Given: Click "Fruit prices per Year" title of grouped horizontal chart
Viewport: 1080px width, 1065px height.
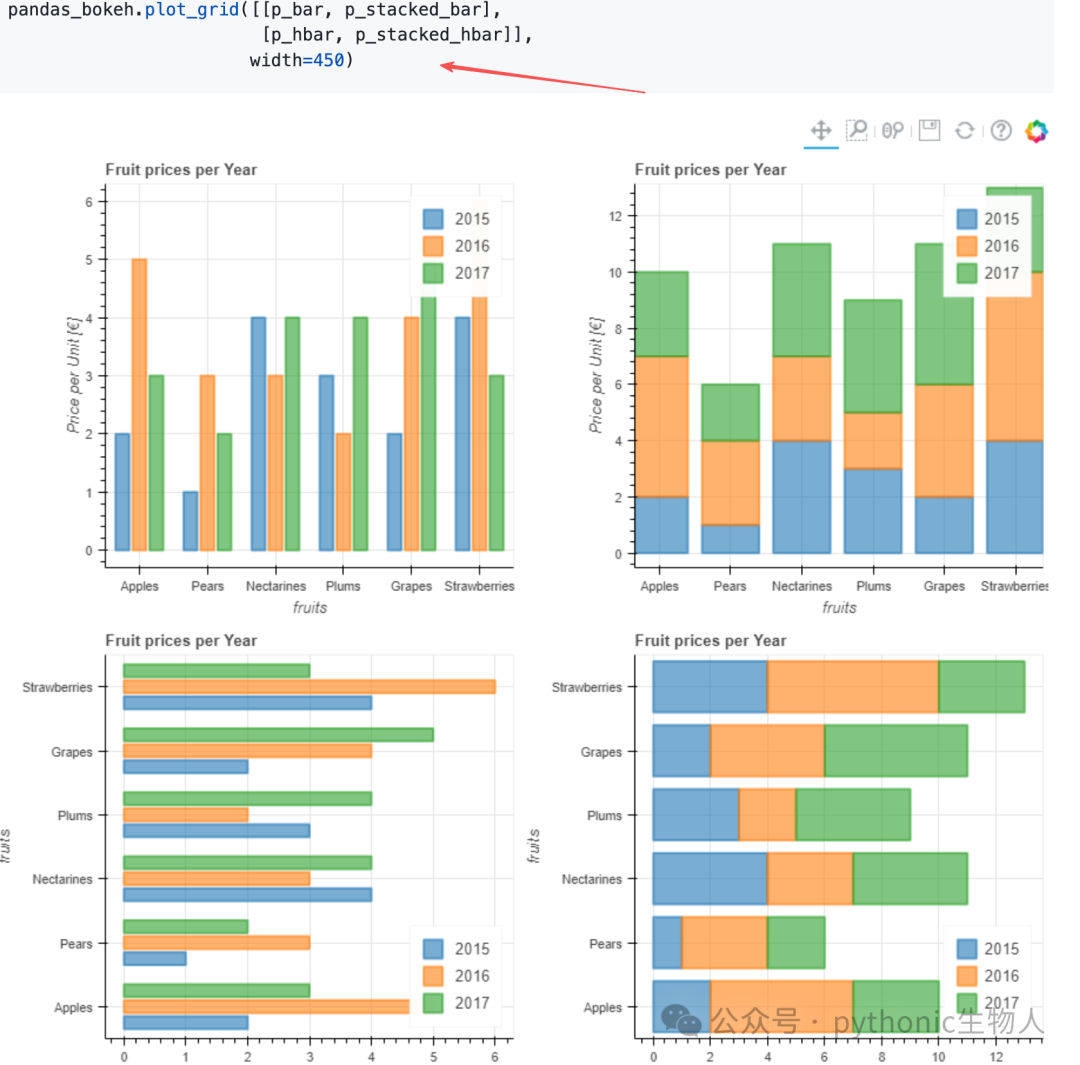Looking at the screenshot, I should (x=181, y=641).
